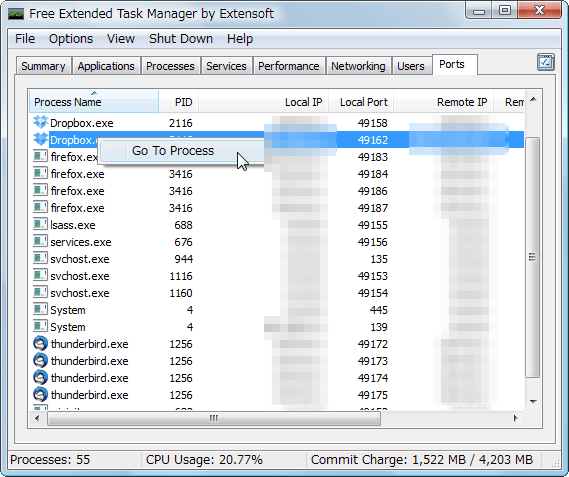Select the lsass.exe process name
The height and width of the screenshot is (477, 569).
73,225
